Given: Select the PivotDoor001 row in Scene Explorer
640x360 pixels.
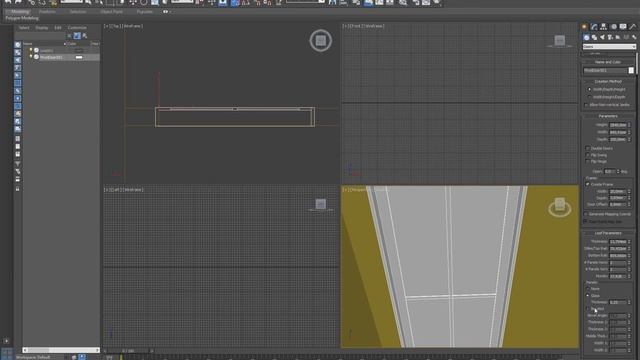Looking at the screenshot, I should [x=61, y=58].
